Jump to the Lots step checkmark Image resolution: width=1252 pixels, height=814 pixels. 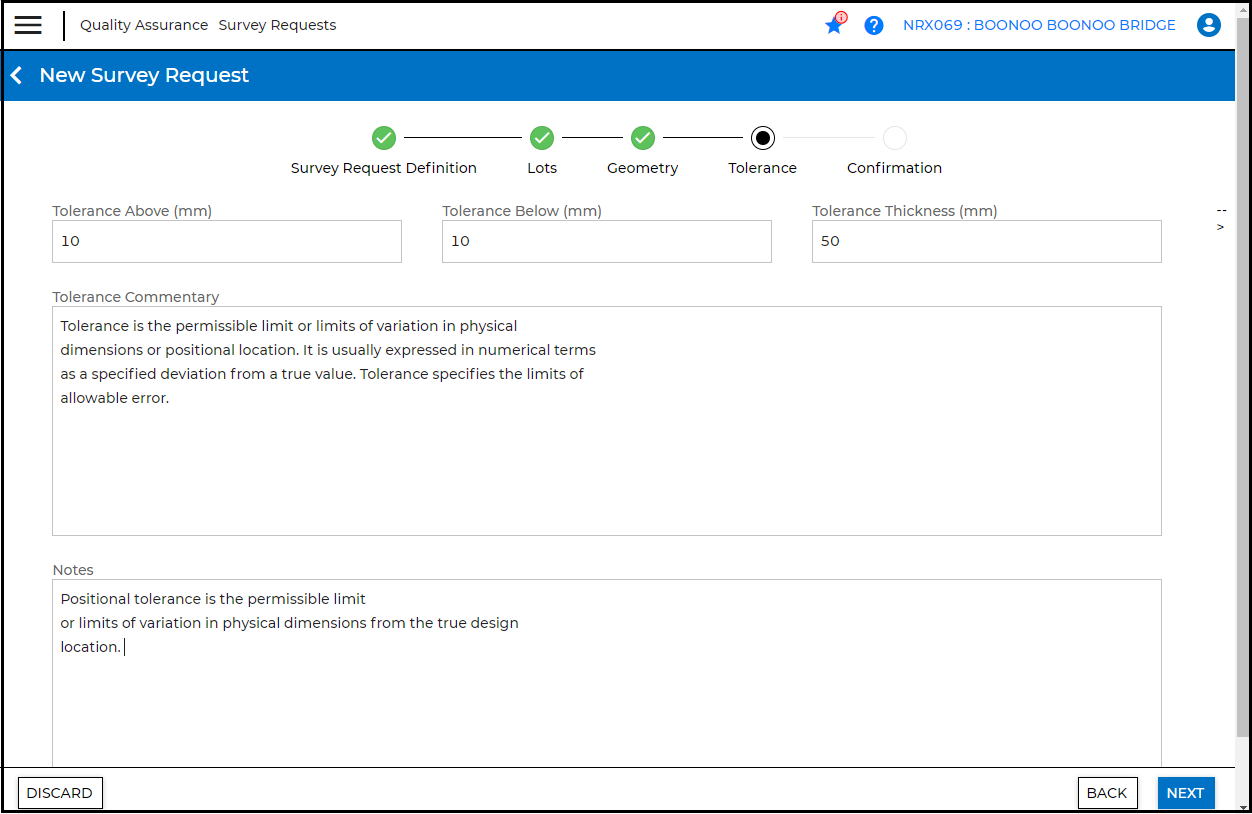coord(542,138)
